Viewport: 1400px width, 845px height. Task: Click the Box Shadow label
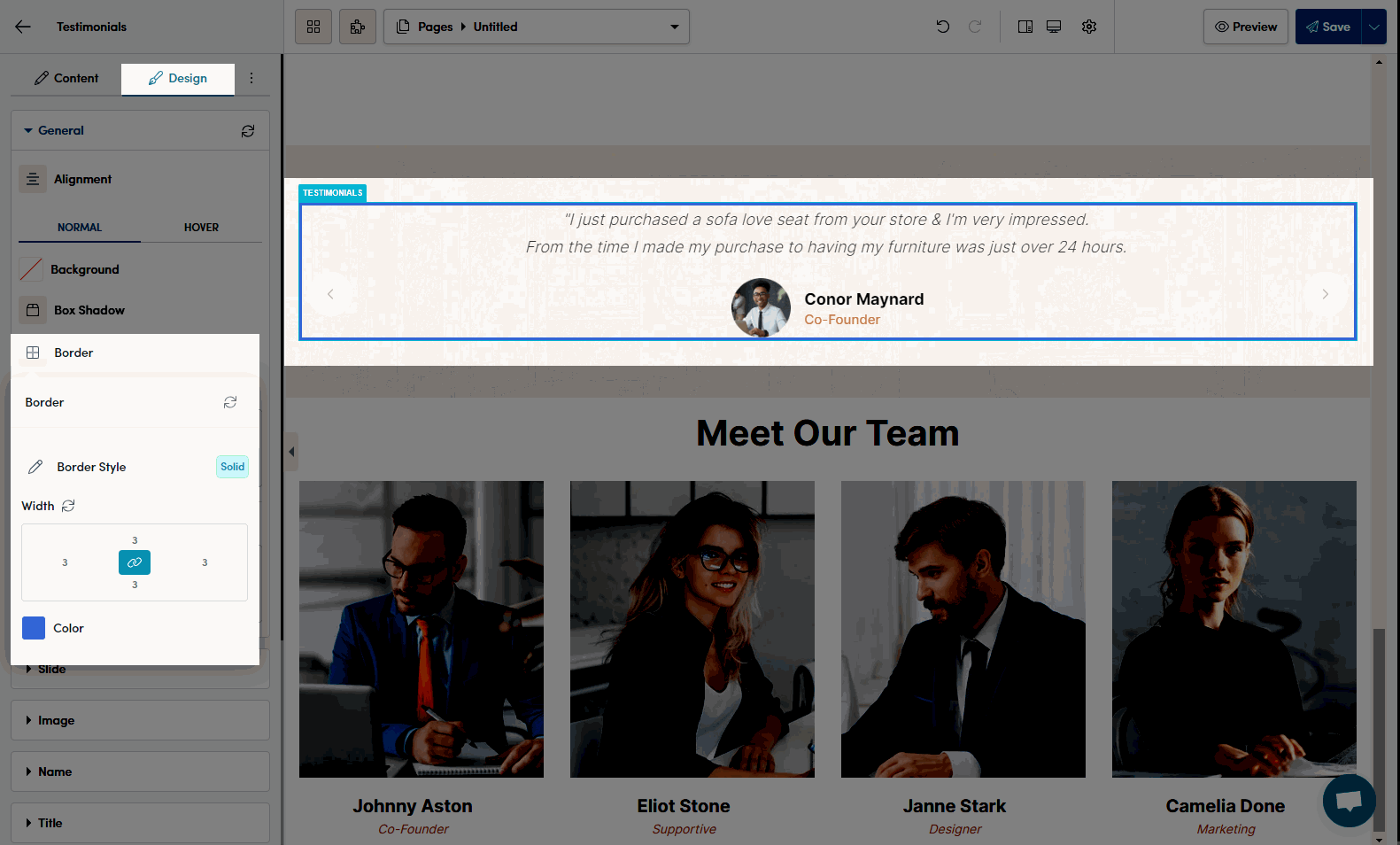coord(89,310)
